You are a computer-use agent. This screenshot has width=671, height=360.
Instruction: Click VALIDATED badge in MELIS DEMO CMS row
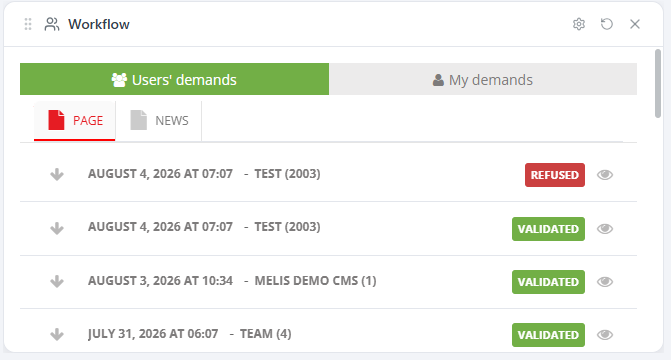pos(548,282)
